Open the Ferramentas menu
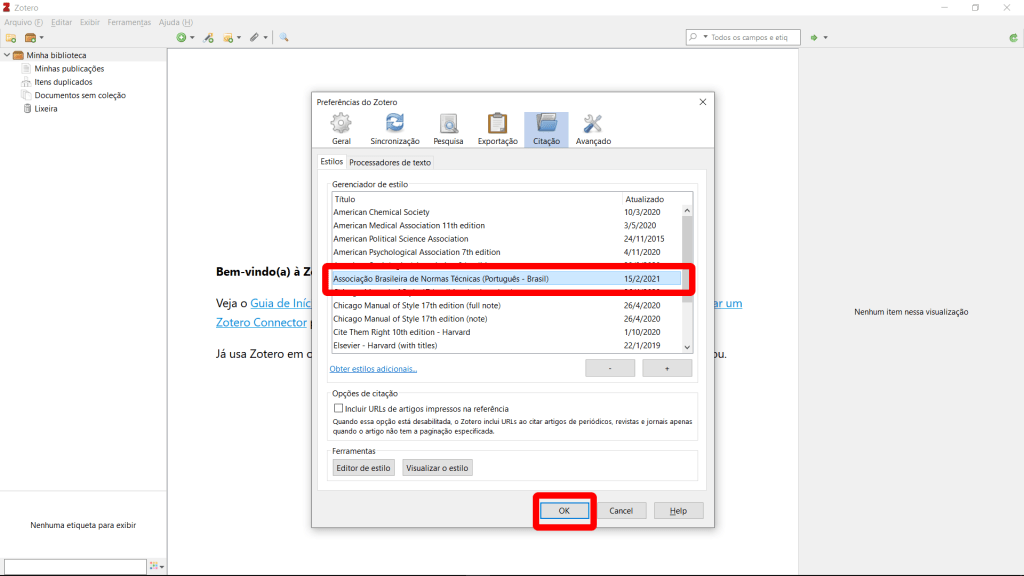Screen dimensions: 1024x576 click(129, 22)
